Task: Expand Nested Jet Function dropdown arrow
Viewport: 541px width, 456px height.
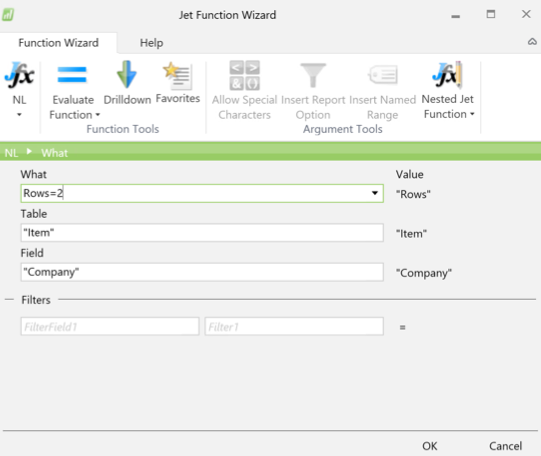Action: coord(472,114)
